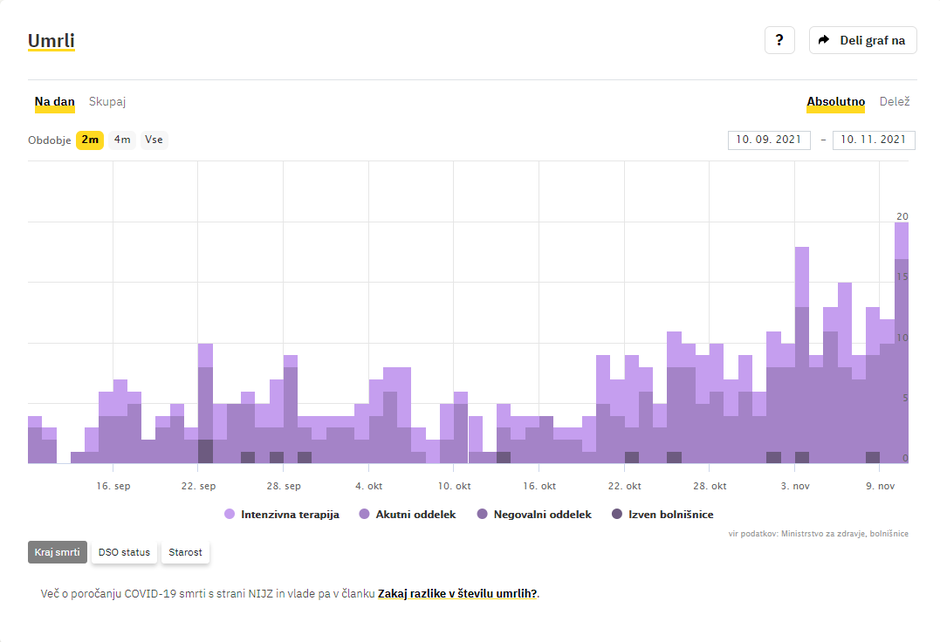Open the Zakaj razlike v številu umrlih link
Image resolution: width=940 pixels, height=642 pixels.
tap(457, 593)
